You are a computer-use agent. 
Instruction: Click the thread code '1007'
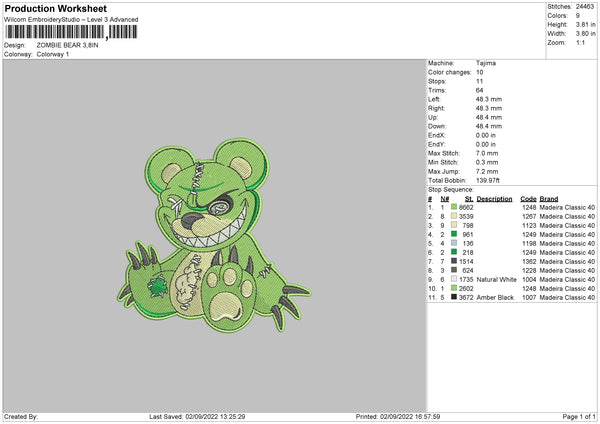pos(530,297)
